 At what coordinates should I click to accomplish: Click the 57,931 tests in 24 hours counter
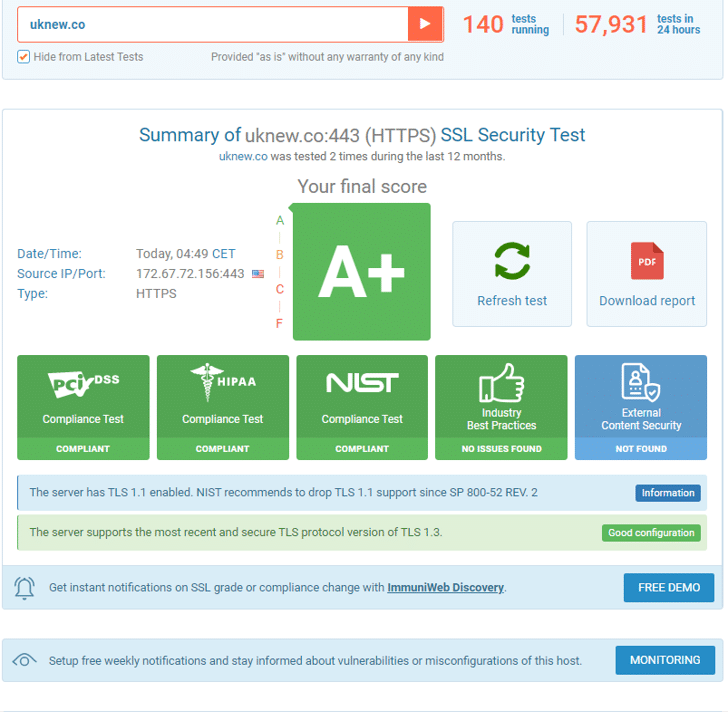point(637,24)
